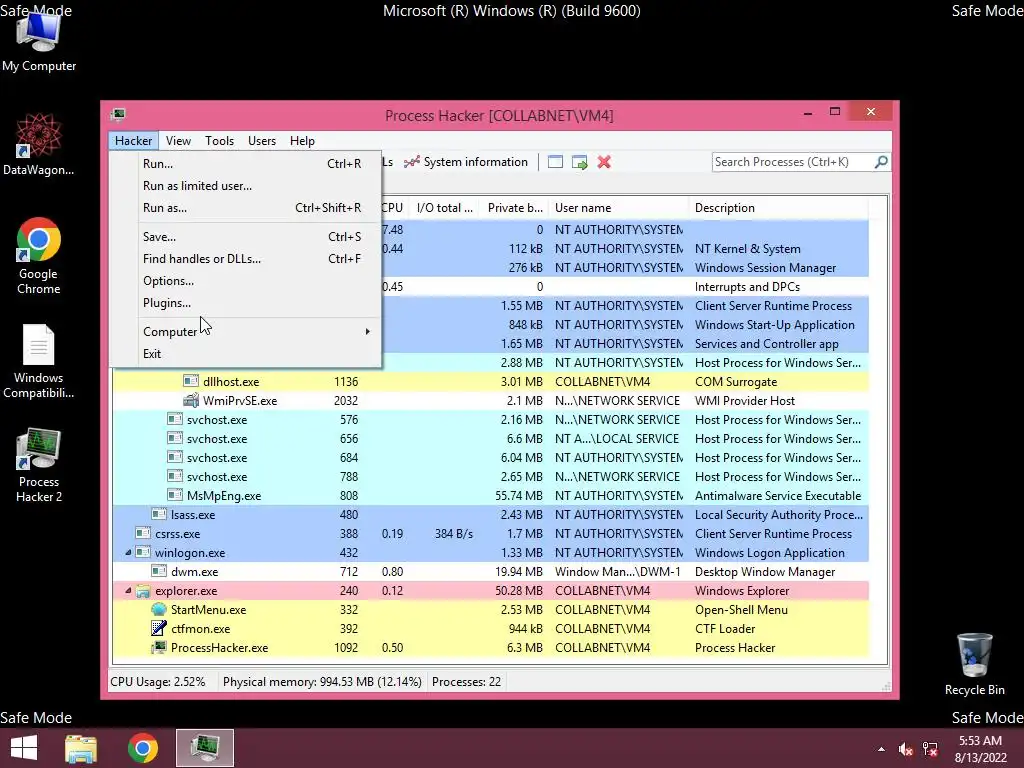Click the ctfmon.exe pen icon

(159, 628)
